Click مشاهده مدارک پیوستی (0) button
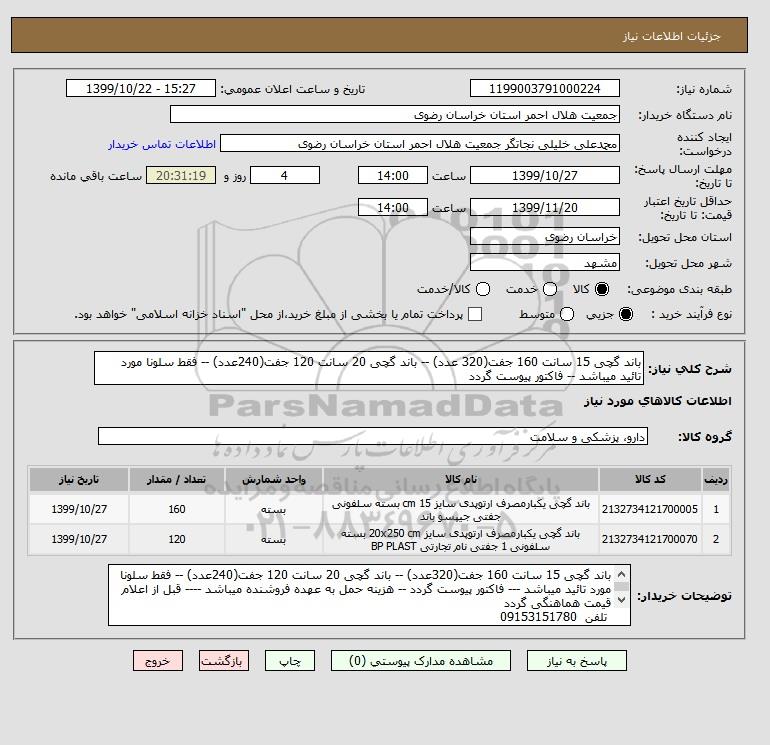Image resolution: width=770 pixels, height=745 pixels. 421,661
